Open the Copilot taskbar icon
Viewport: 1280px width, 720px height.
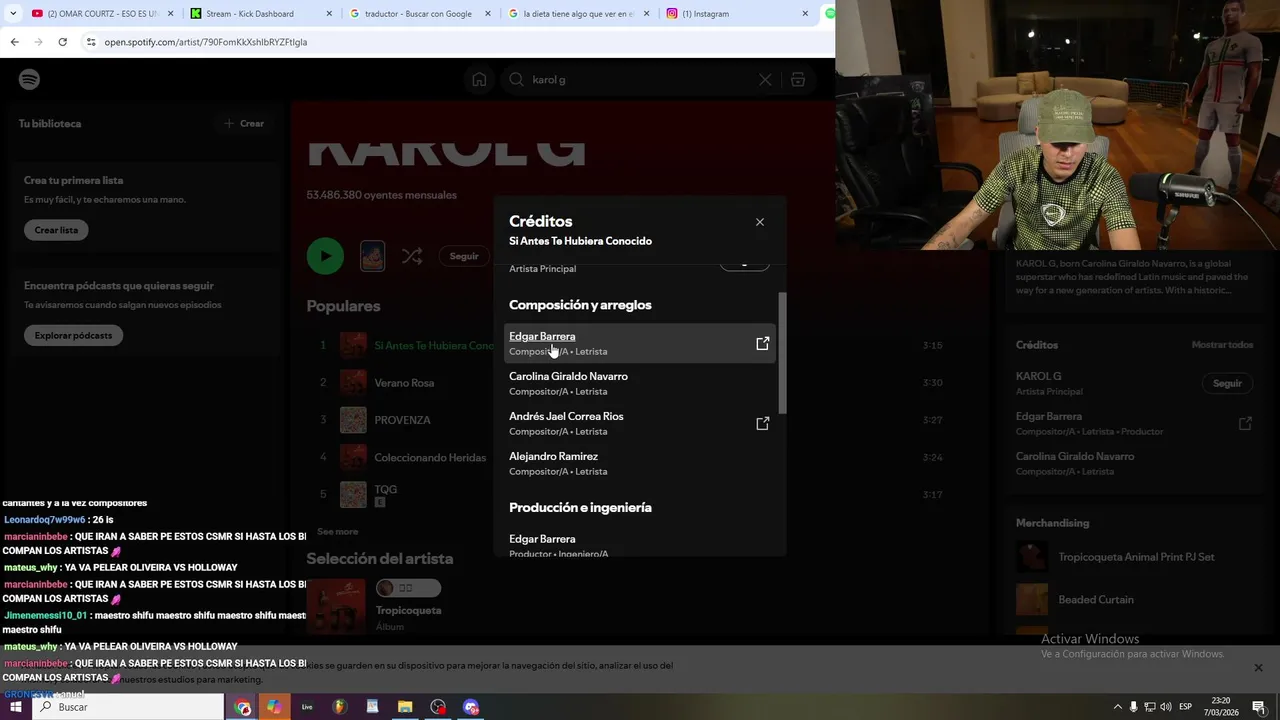[273, 707]
